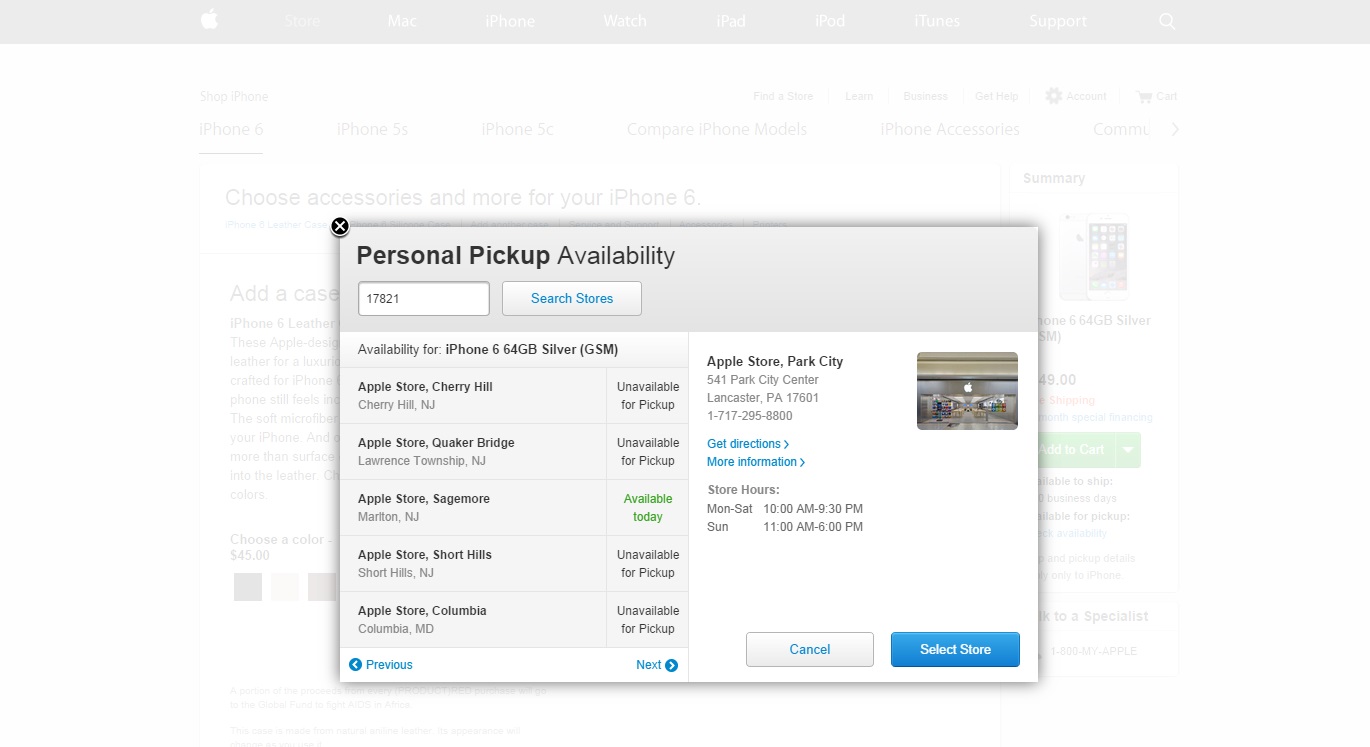Screen dimensions: 1370x747
Task: Click the zip code input field
Action: [x=424, y=298]
